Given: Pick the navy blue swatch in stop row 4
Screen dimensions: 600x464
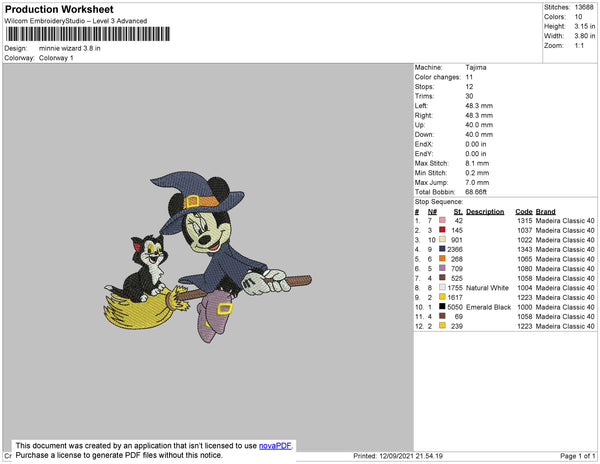Looking at the screenshot, I should coord(442,249).
